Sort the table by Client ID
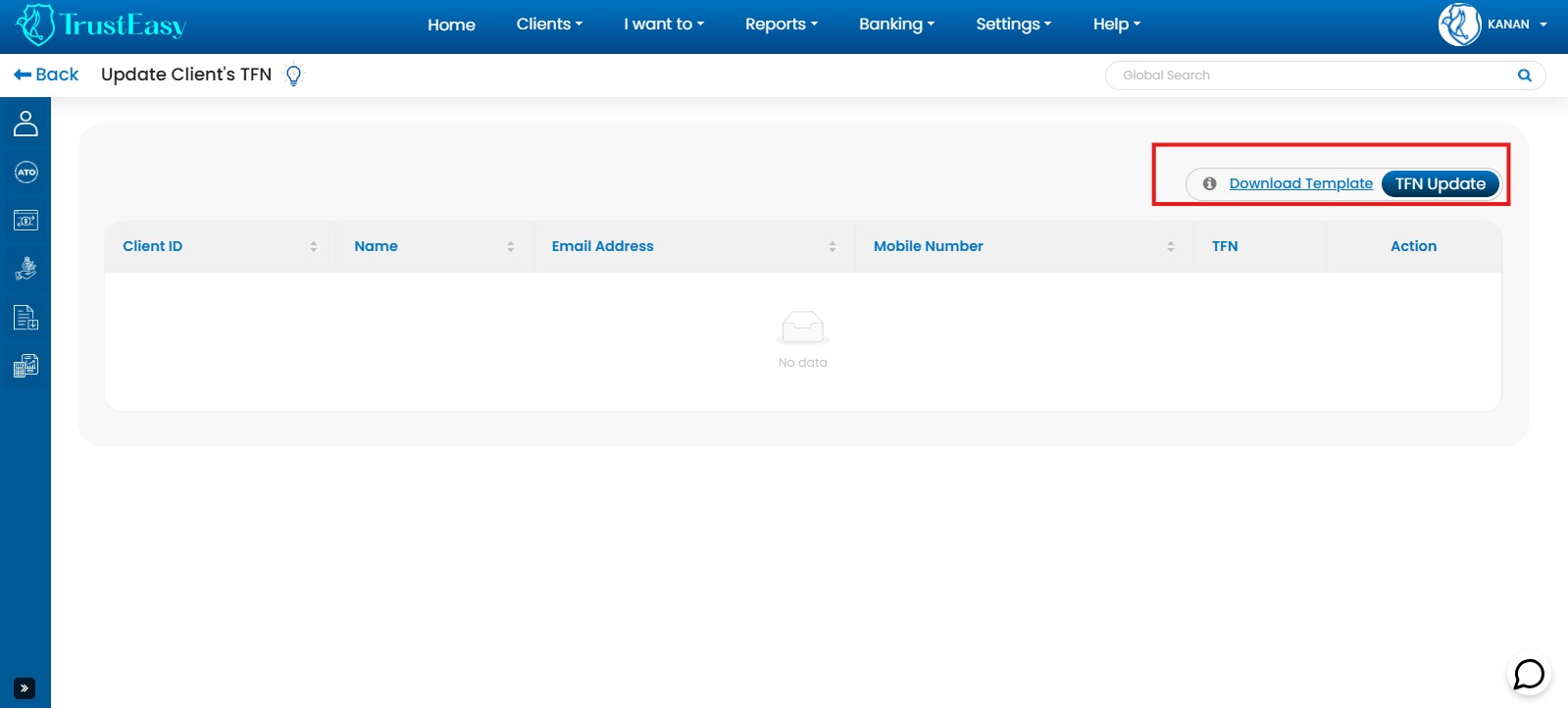Screen dimensions: 1568x708 (x=313, y=247)
